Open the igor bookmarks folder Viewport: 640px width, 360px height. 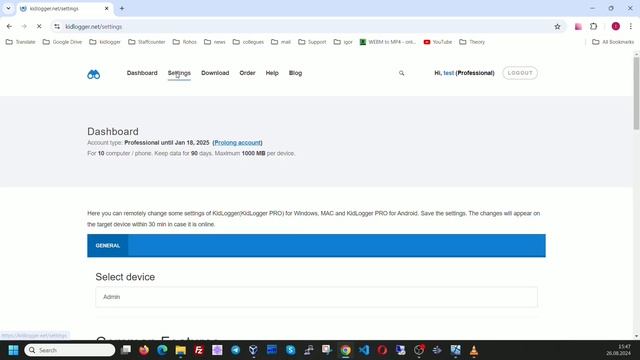pos(343,42)
